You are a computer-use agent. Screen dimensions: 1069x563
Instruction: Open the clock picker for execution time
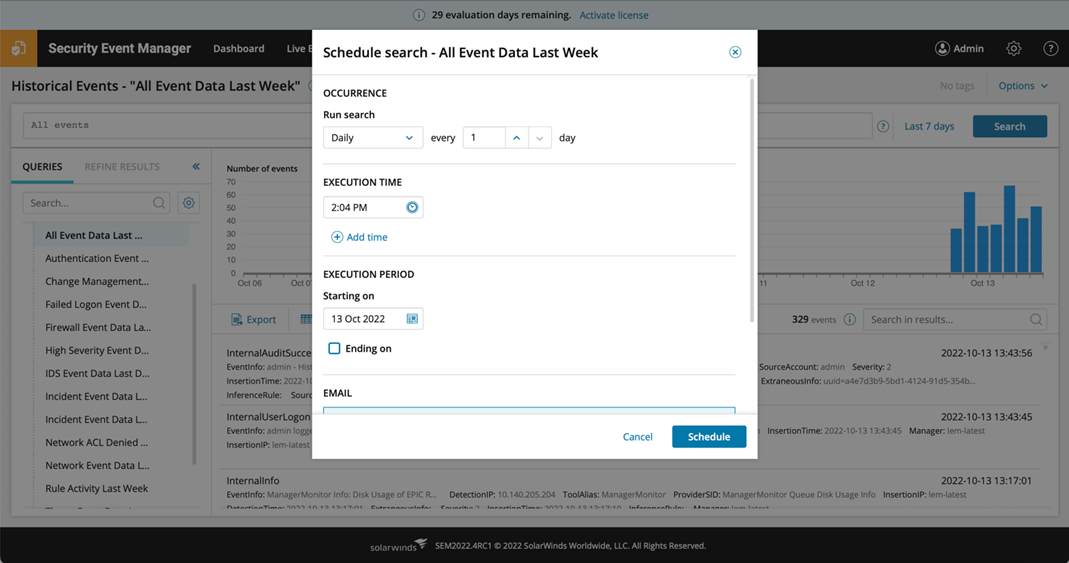[412, 207]
